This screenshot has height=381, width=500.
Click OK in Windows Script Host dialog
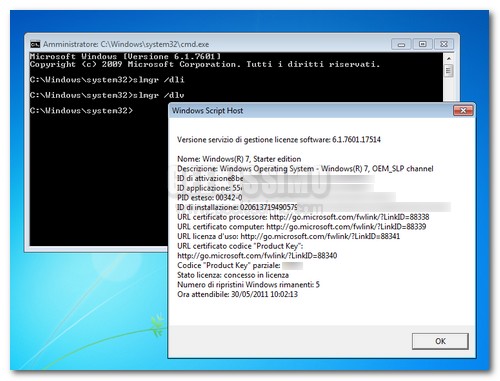[x=440, y=341]
